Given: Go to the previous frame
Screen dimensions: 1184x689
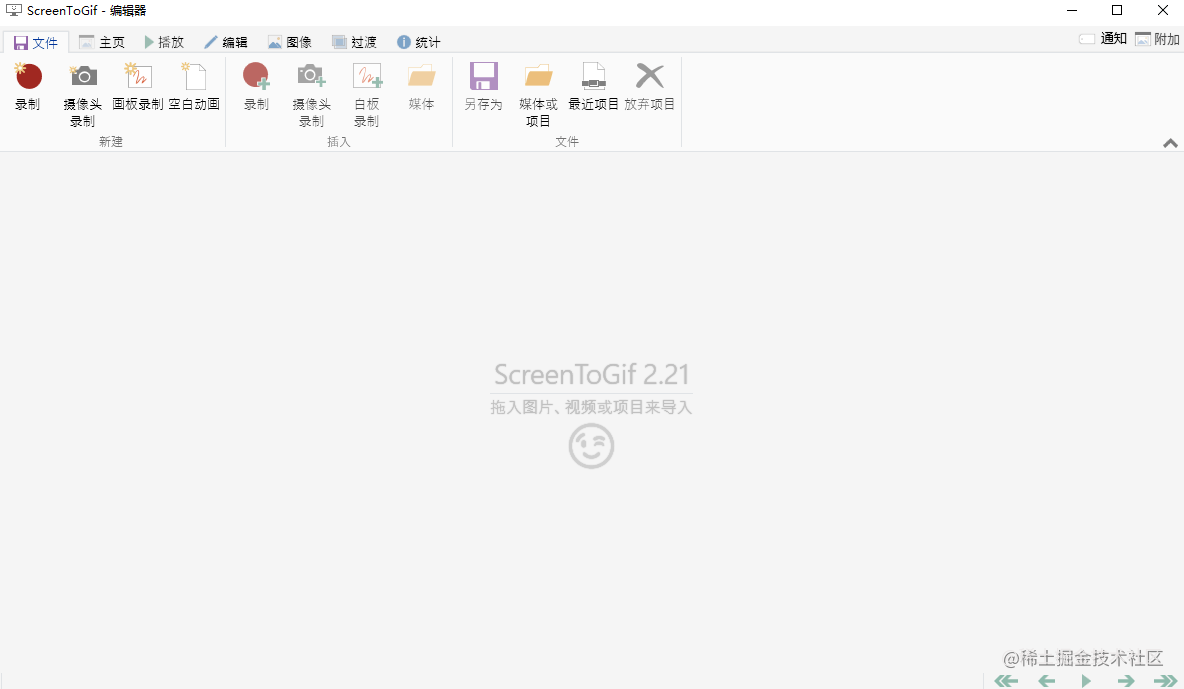Looking at the screenshot, I should [1047, 681].
